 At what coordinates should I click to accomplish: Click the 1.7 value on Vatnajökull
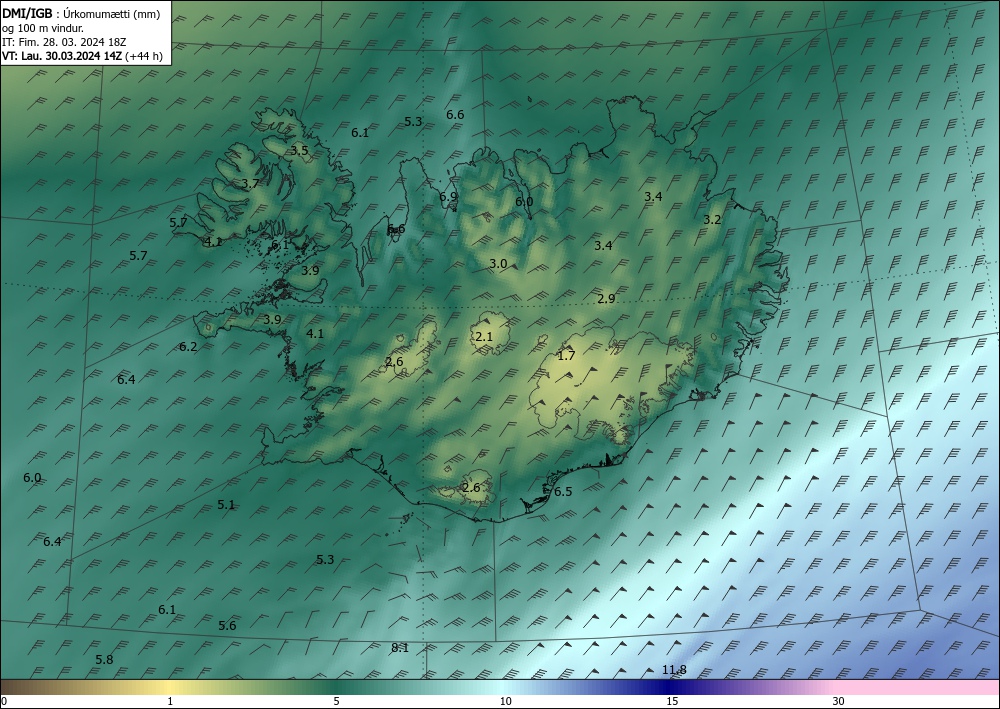point(566,356)
